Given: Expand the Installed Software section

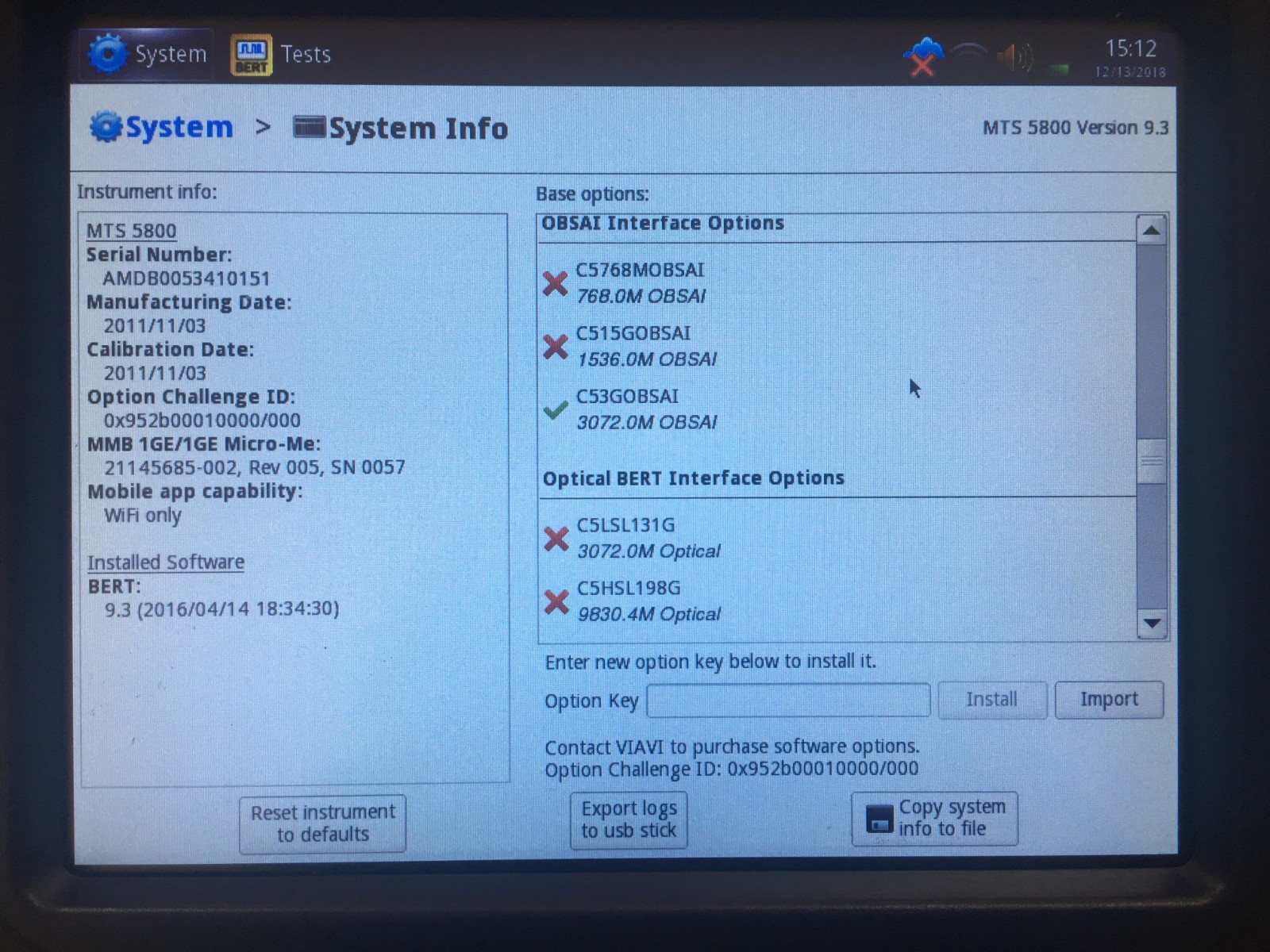Looking at the screenshot, I should coord(165,562).
